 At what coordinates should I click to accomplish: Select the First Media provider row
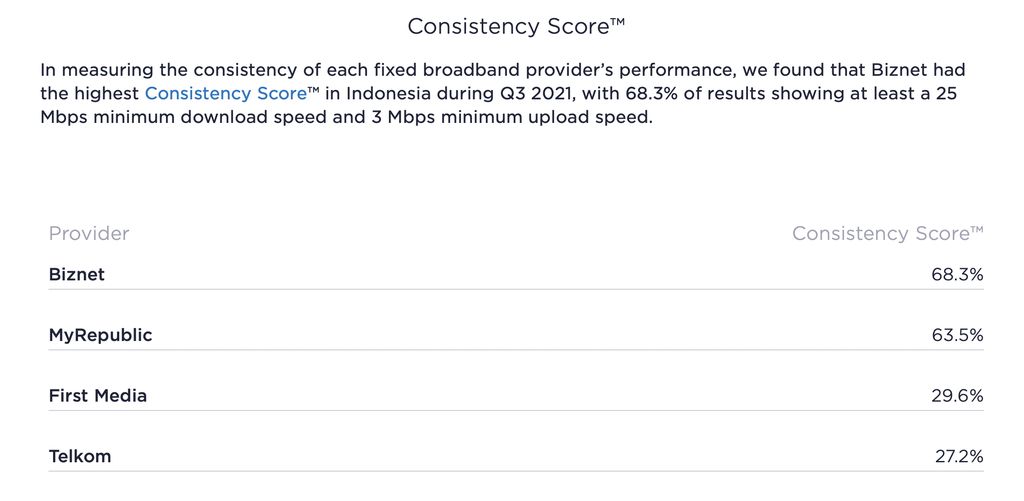(x=98, y=396)
